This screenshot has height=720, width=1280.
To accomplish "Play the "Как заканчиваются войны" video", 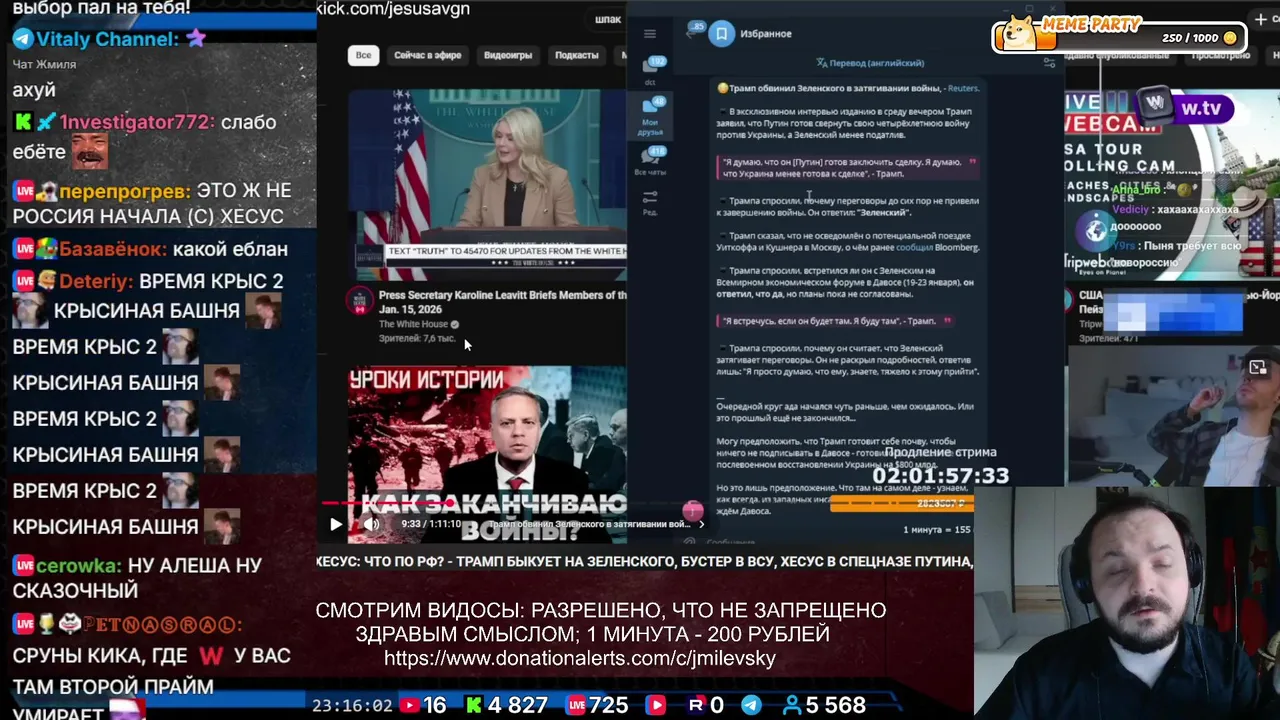I will coord(336,524).
